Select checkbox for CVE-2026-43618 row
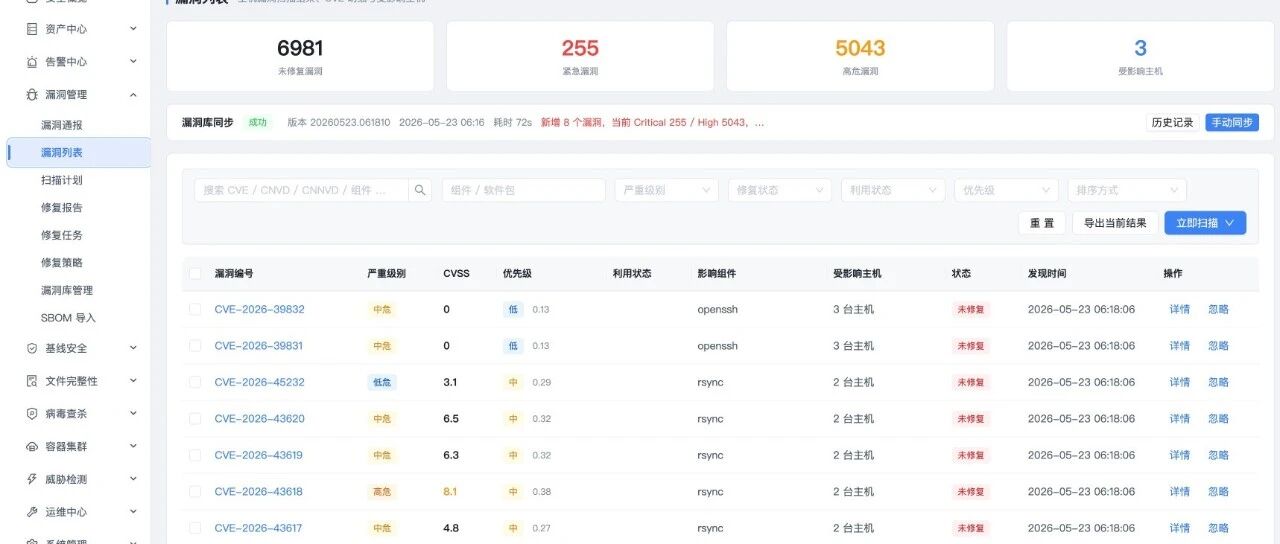This screenshot has width=1280, height=544. pyautogui.click(x=195, y=492)
